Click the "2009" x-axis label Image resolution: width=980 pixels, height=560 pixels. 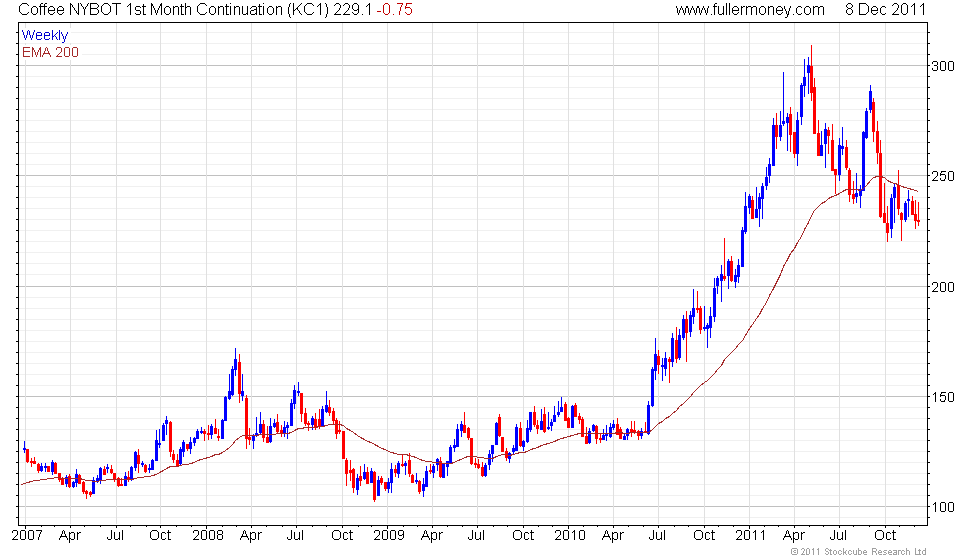[x=389, y=535]
